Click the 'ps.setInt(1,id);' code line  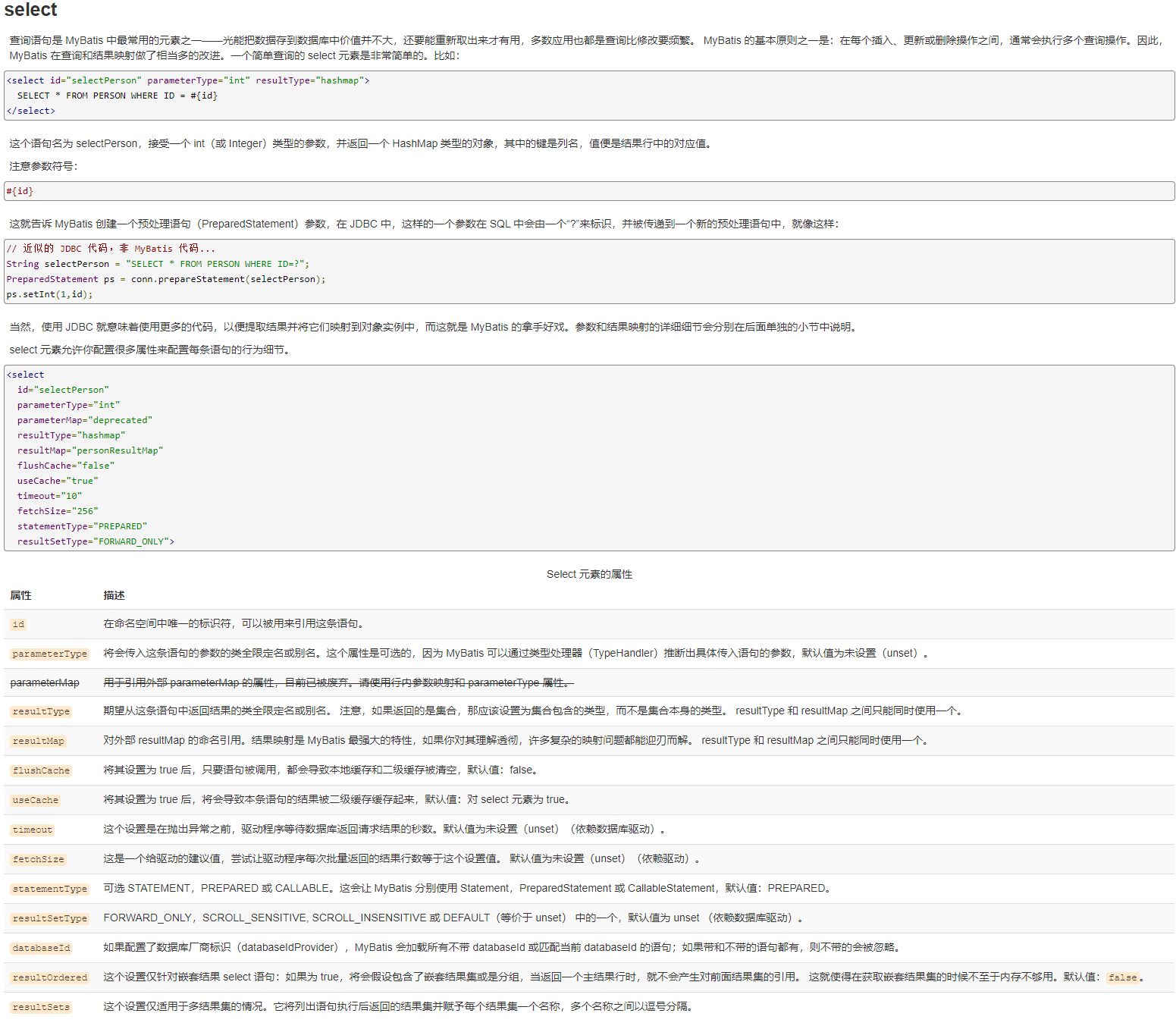click(49, 294)
